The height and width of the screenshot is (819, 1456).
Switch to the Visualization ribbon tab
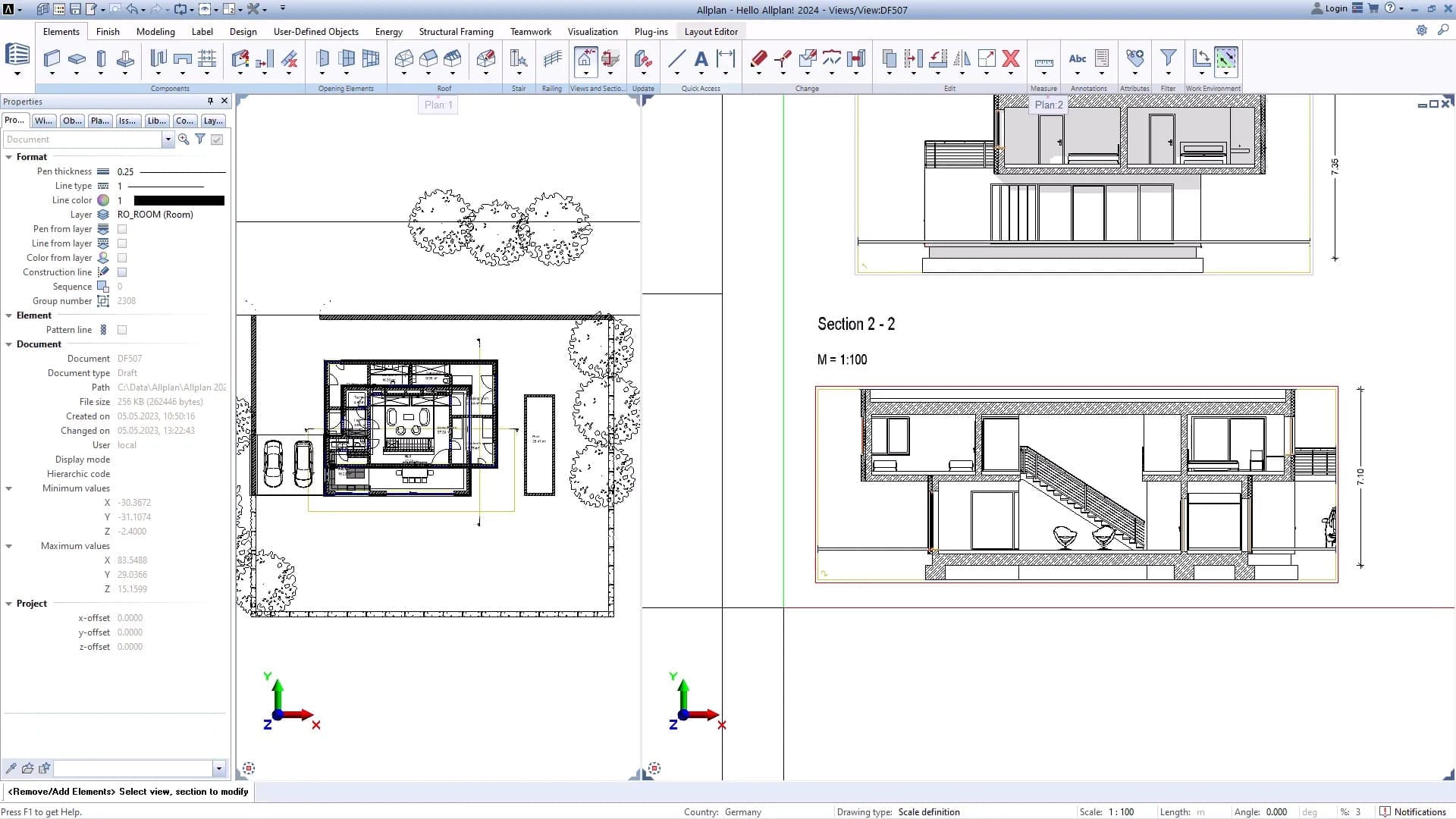592,32
